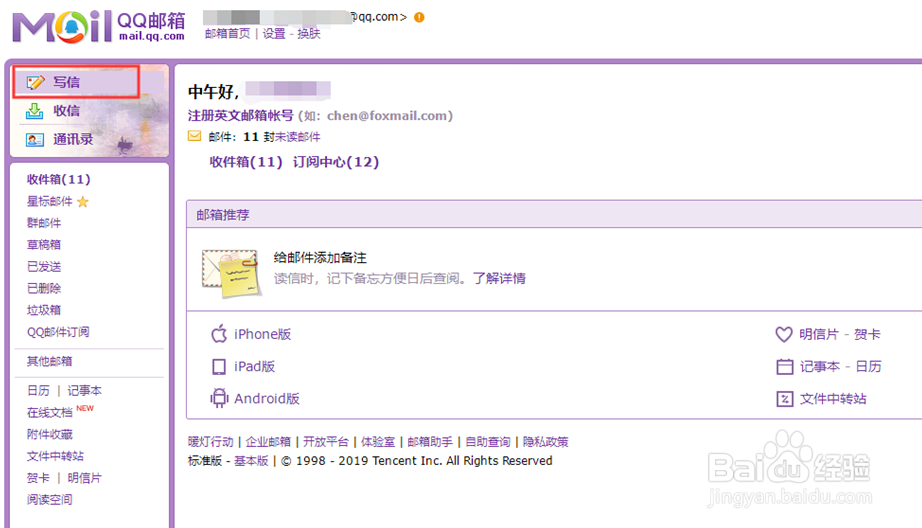
Task: Open 群邮件 folder
Action: pyautogui.click(x=44, y=223)
